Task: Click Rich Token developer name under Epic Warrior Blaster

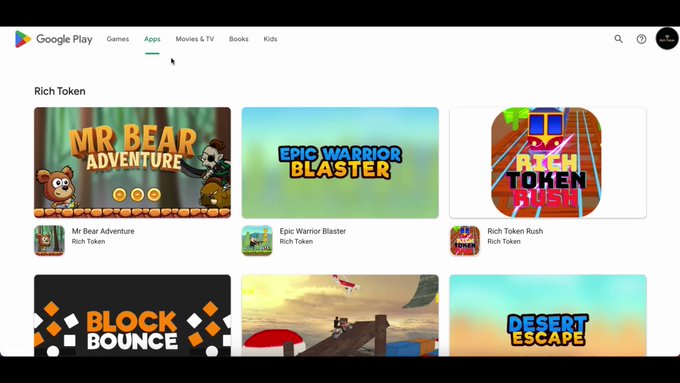Action: pos(296,242)
